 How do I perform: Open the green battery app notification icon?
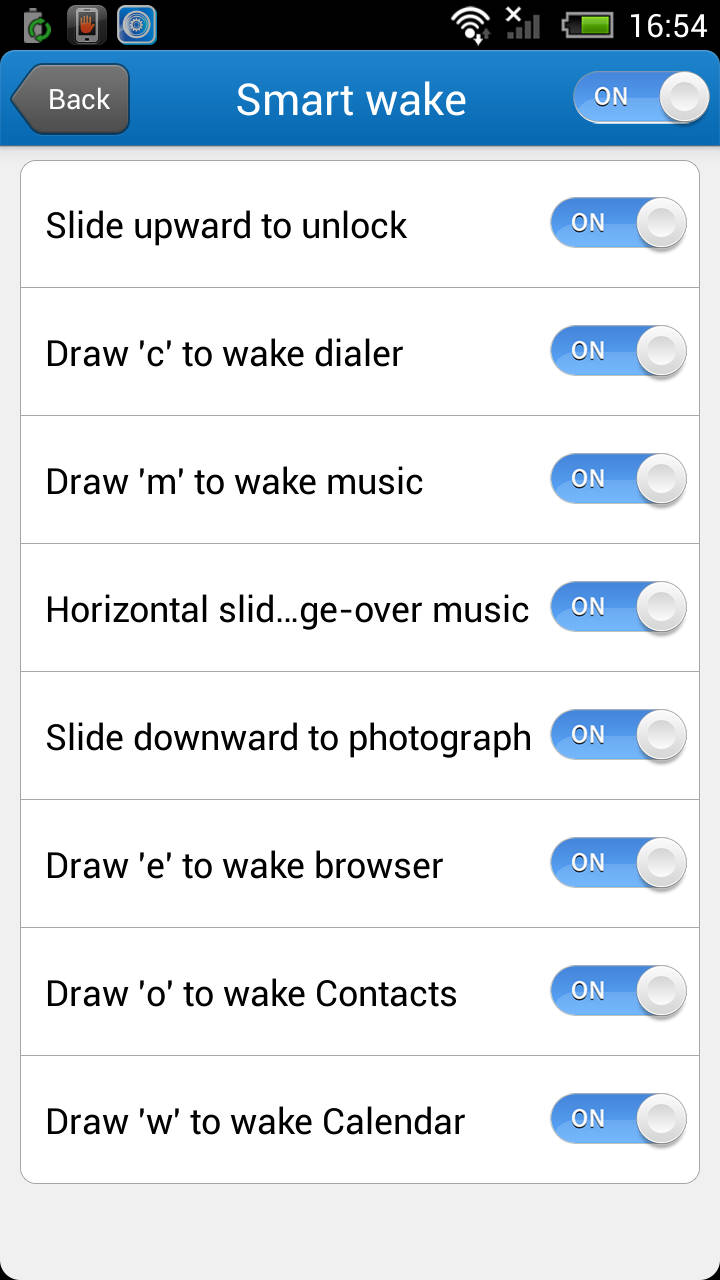tap(36, 25)
